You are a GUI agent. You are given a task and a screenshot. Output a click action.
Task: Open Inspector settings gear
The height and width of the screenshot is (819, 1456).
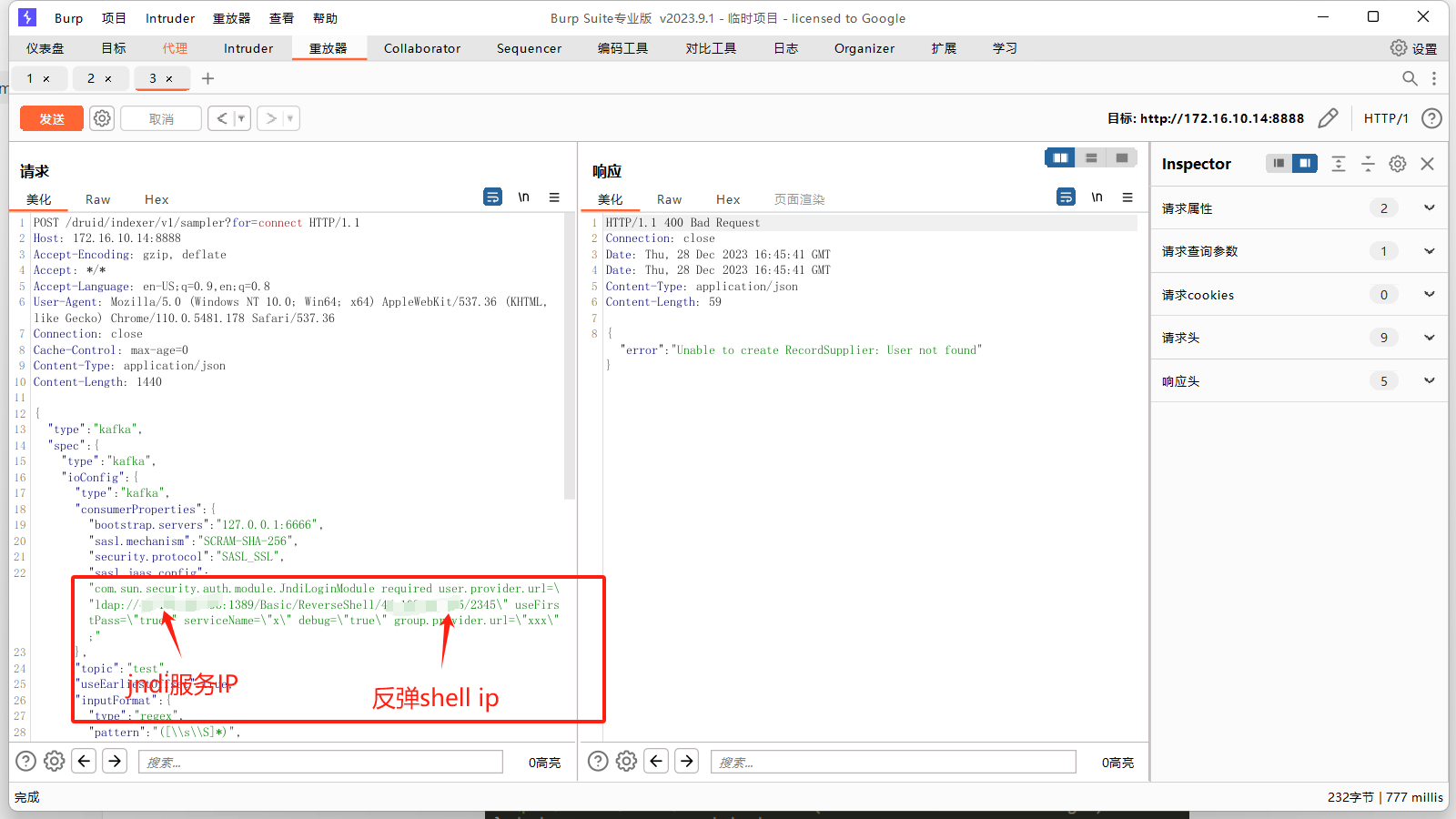click(x=1398, y=163)
